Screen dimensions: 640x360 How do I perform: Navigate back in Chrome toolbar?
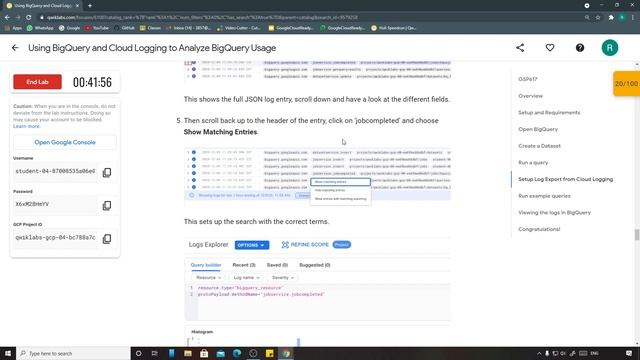point(7,18)
